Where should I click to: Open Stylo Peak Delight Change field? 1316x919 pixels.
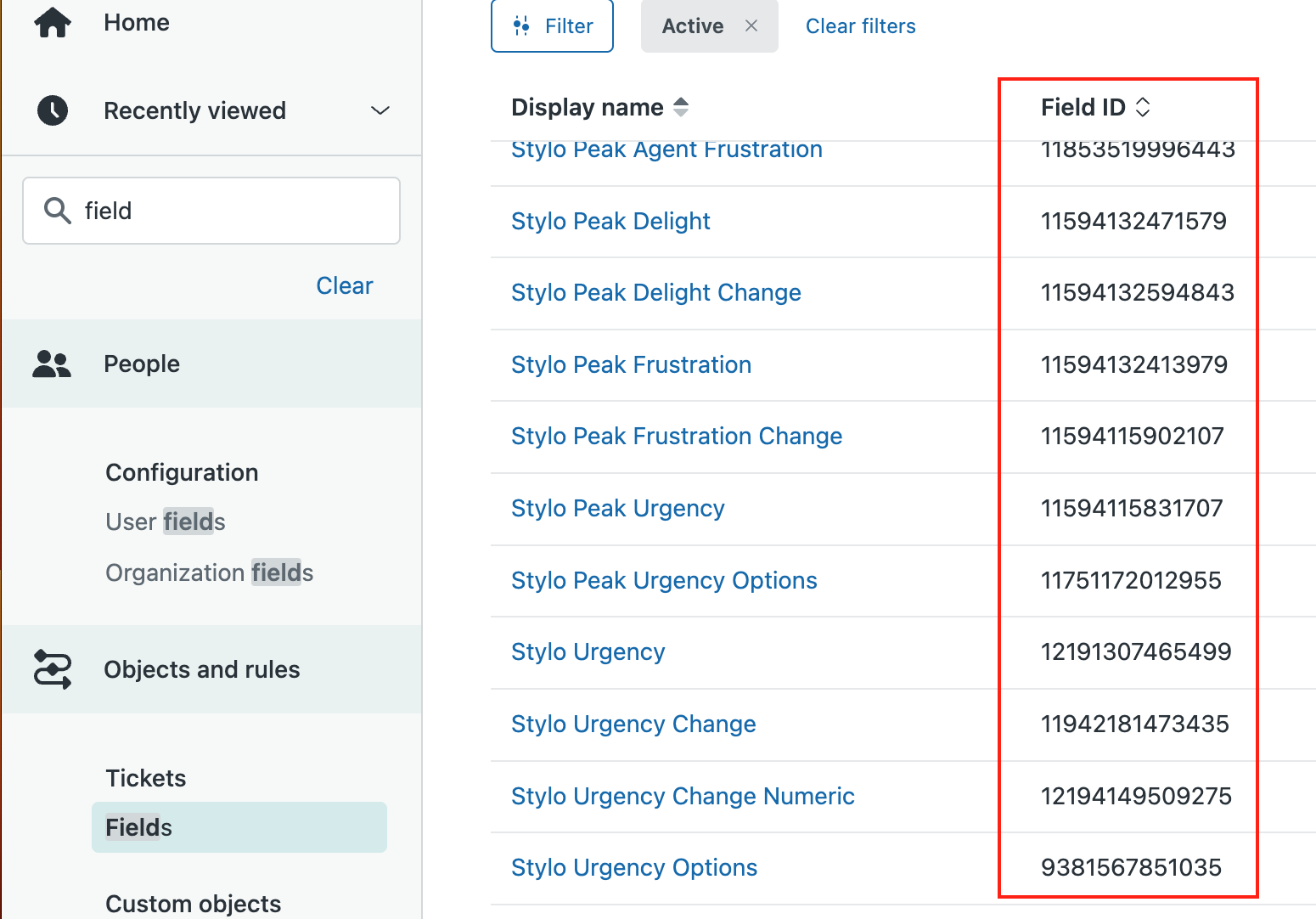point(656,292)
